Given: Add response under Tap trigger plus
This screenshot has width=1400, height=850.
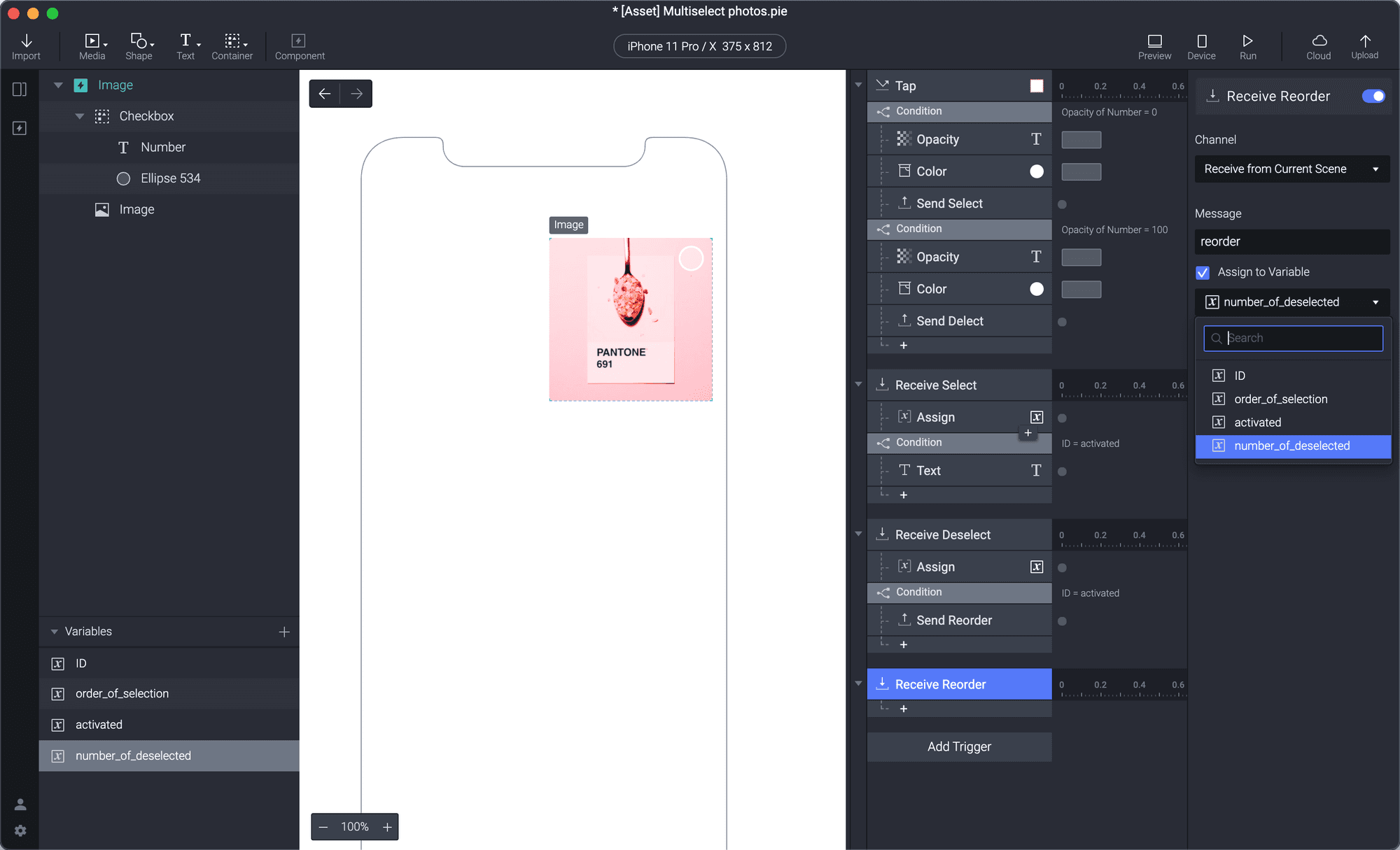Looking at the screenshot, I should tap(904, 346).
